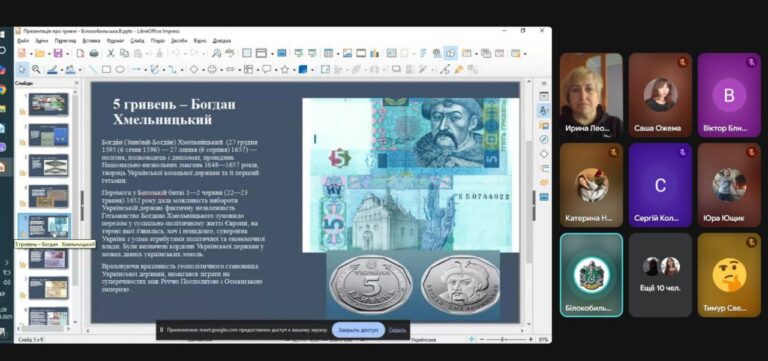Viewport: 768px width, 361px height.
Task: Click Закрыть доступ button
Action: (358, 330)
